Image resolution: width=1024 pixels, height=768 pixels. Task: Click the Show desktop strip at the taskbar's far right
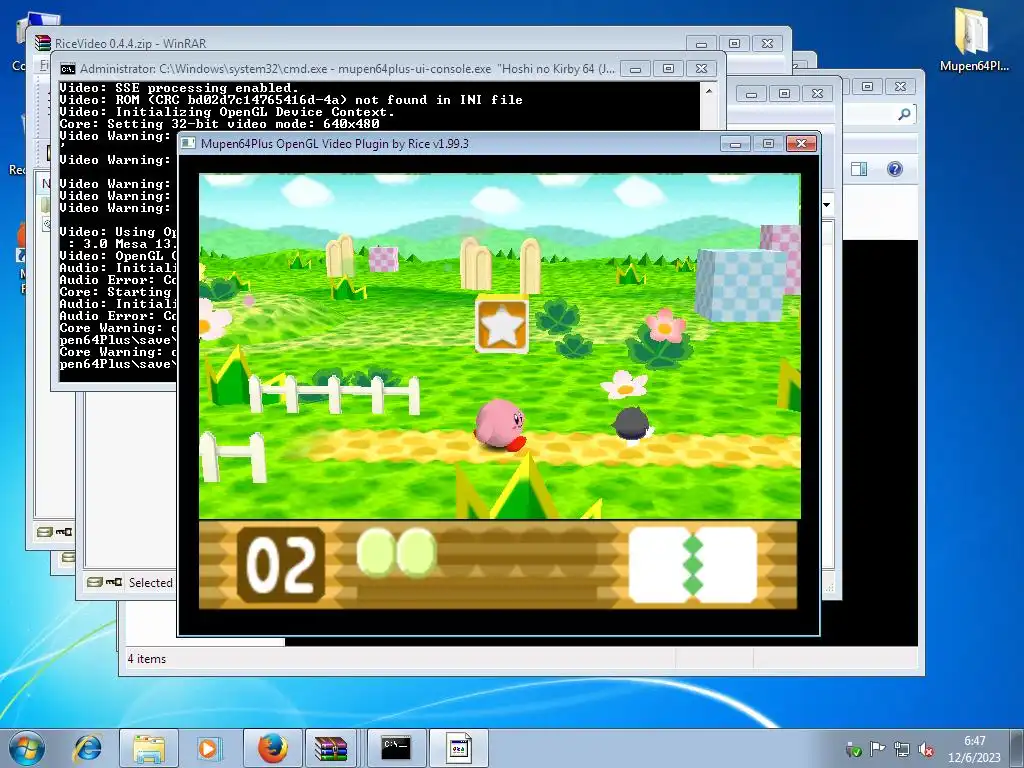click(x=1017, y=748)
